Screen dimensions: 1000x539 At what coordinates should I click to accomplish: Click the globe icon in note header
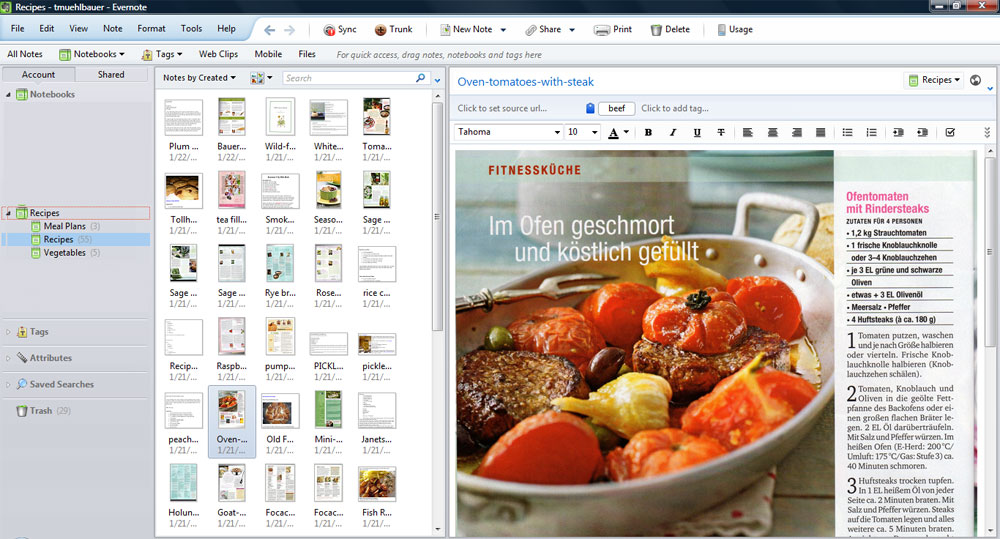click(x=975, y=80)
